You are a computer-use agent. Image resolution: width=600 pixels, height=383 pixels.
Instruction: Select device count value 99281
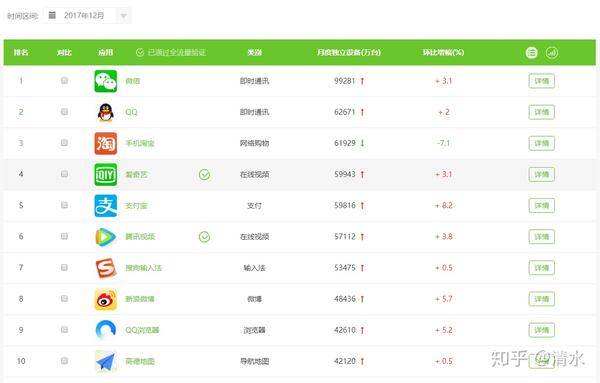(x=345, y=81)
